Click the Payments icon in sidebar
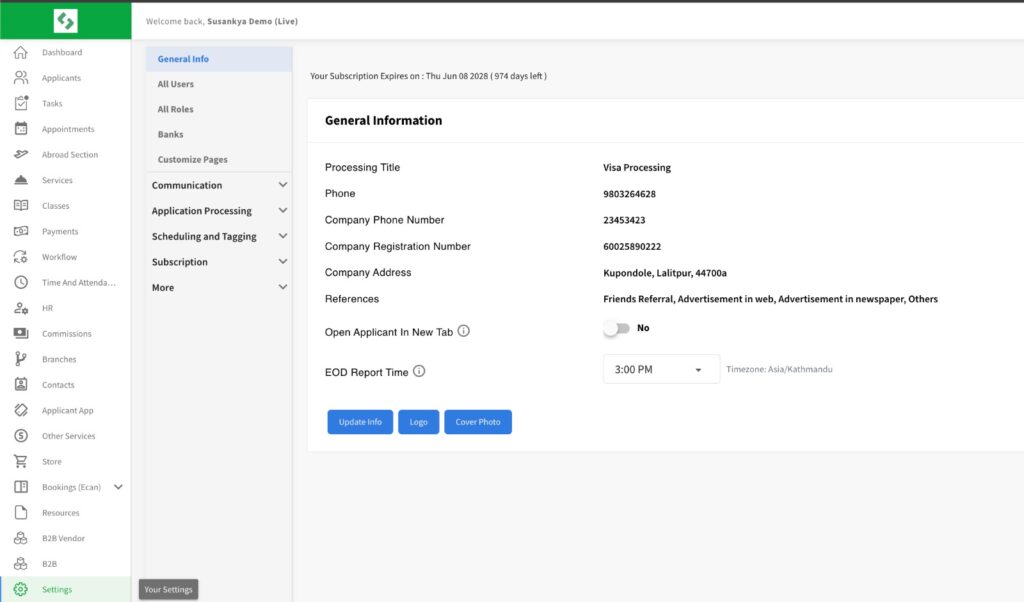Screen dimensions: 1024x602 pos(20,231)
